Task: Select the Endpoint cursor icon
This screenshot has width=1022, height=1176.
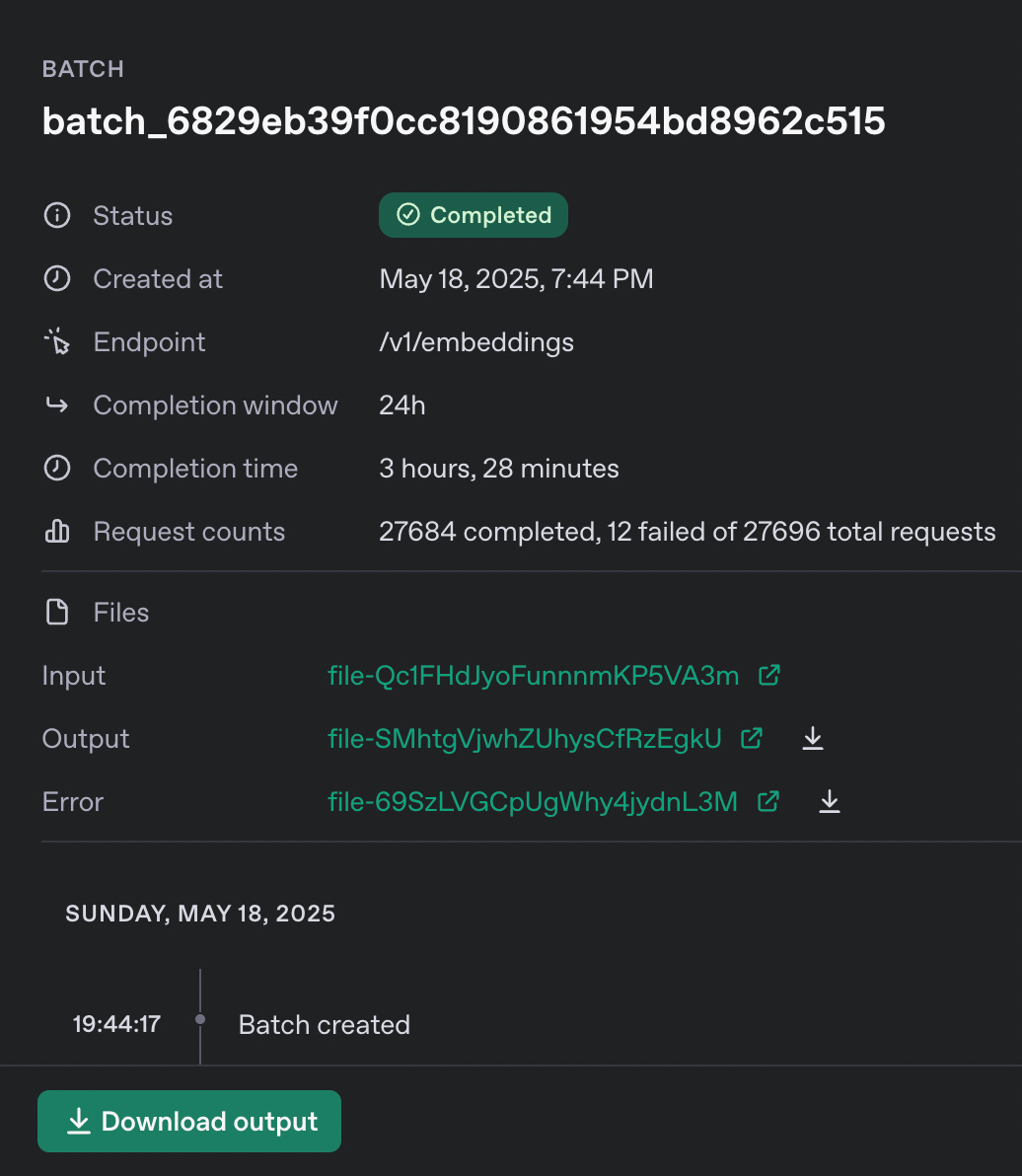Action: (x=57, y=341)
